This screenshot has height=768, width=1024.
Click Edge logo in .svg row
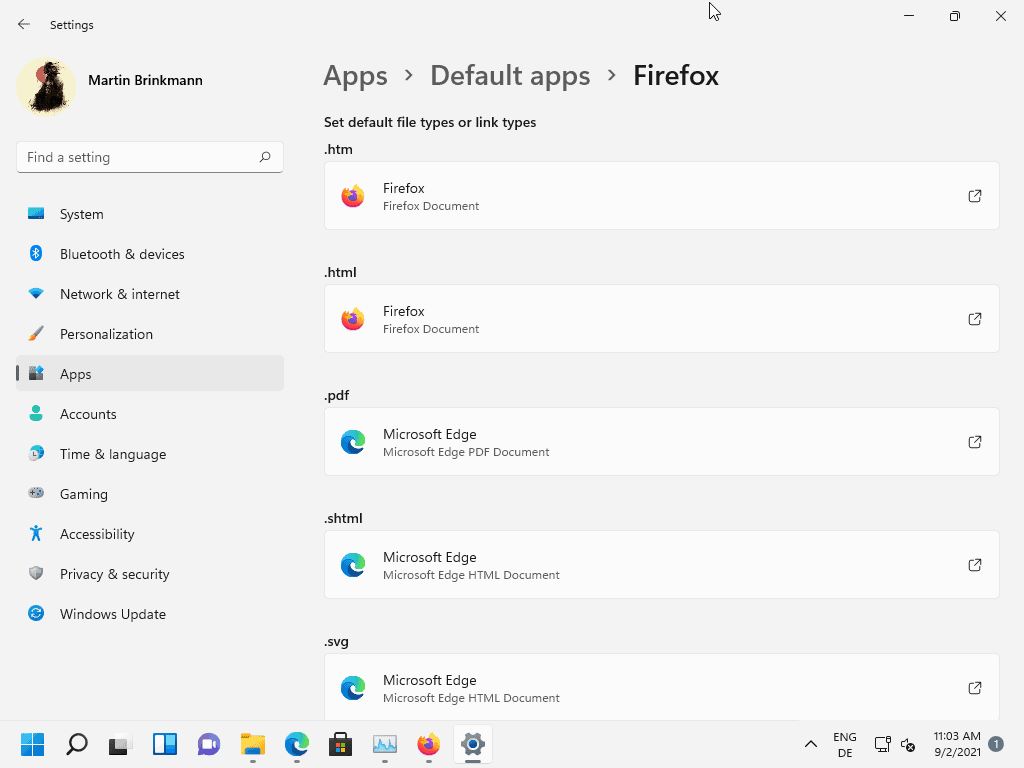click(353, 688)
